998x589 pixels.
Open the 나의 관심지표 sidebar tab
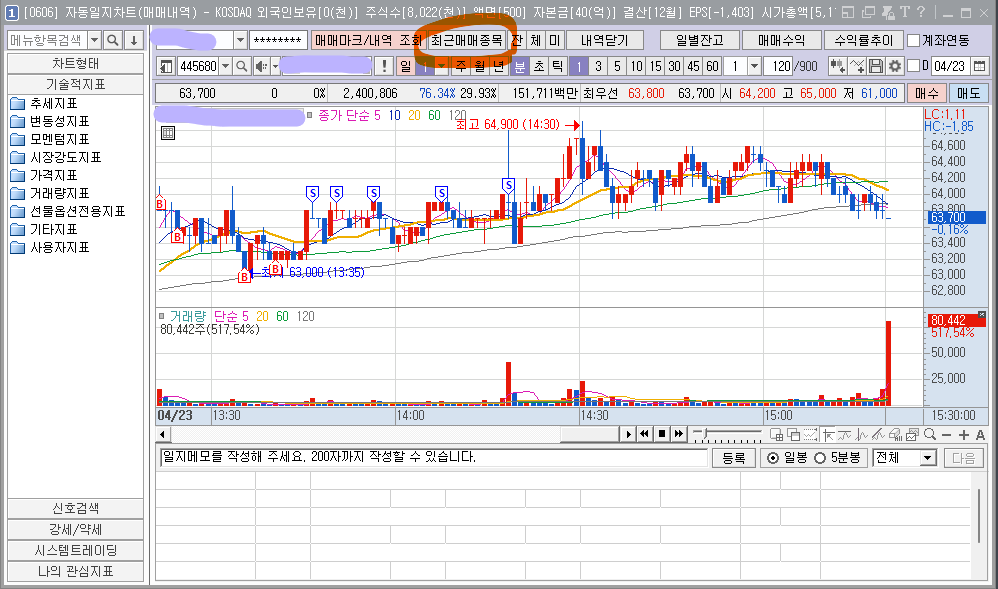[75, 571]
